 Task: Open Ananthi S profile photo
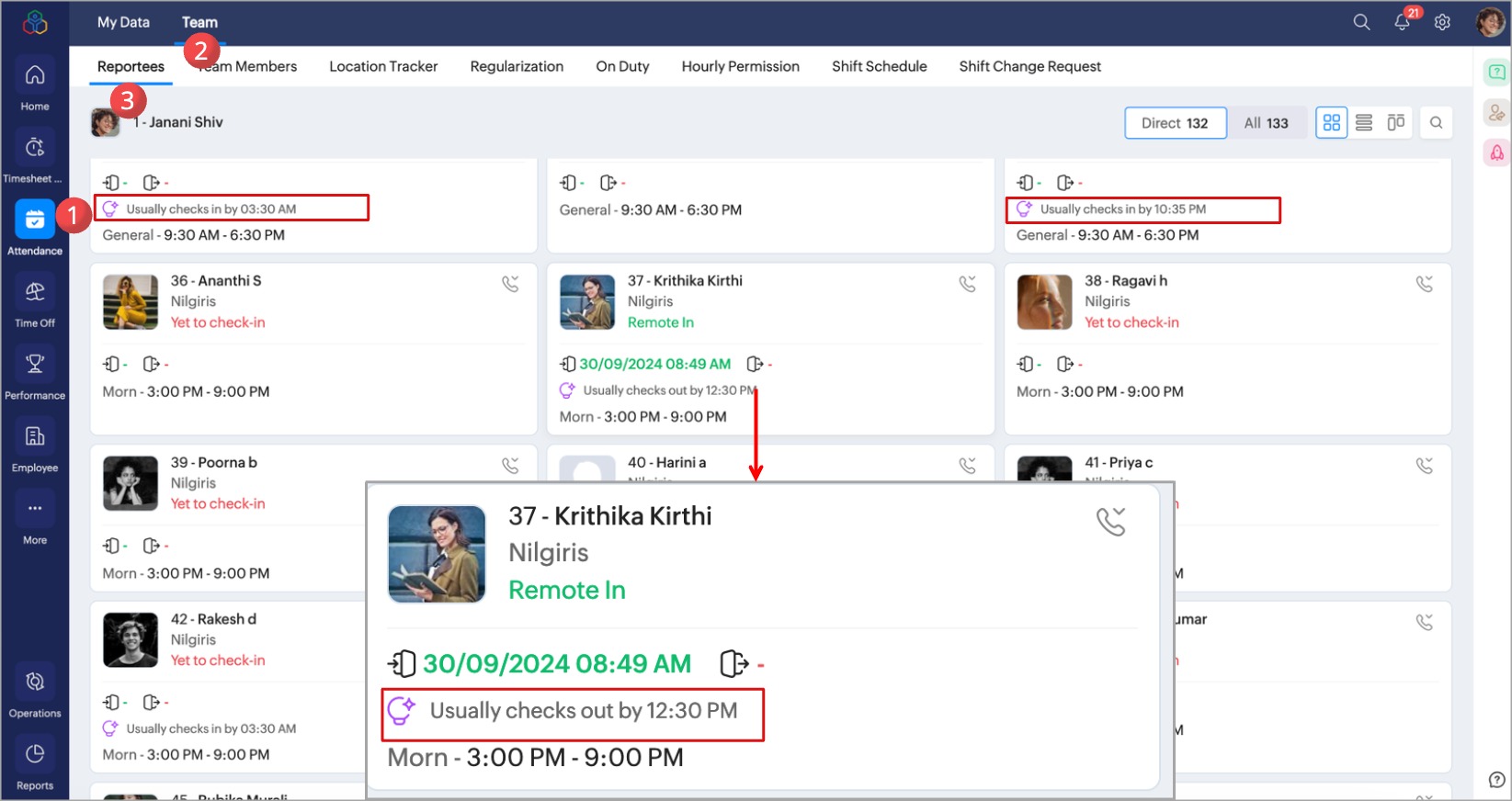(131, 302)
